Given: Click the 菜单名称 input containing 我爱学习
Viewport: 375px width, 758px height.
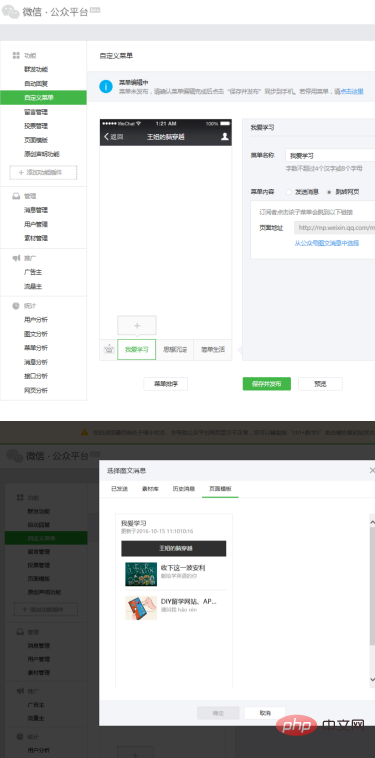Looking at the screenshot, I should tap(330, 156).
